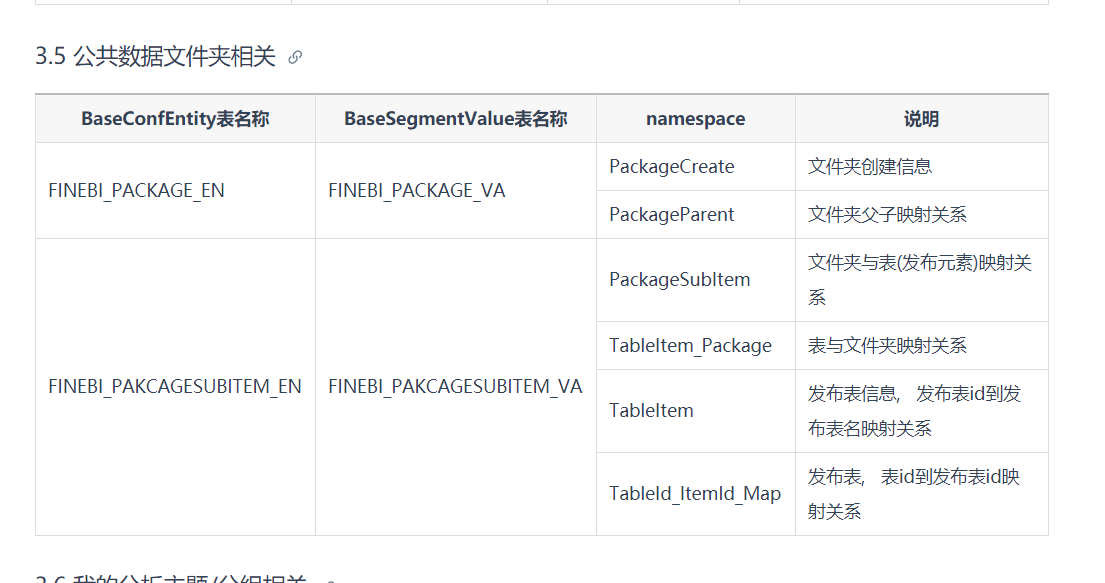Click the 表与文件夹映射关系 description text
The height and width of the screenshot is (583, 1105).
tap(887, 346)
